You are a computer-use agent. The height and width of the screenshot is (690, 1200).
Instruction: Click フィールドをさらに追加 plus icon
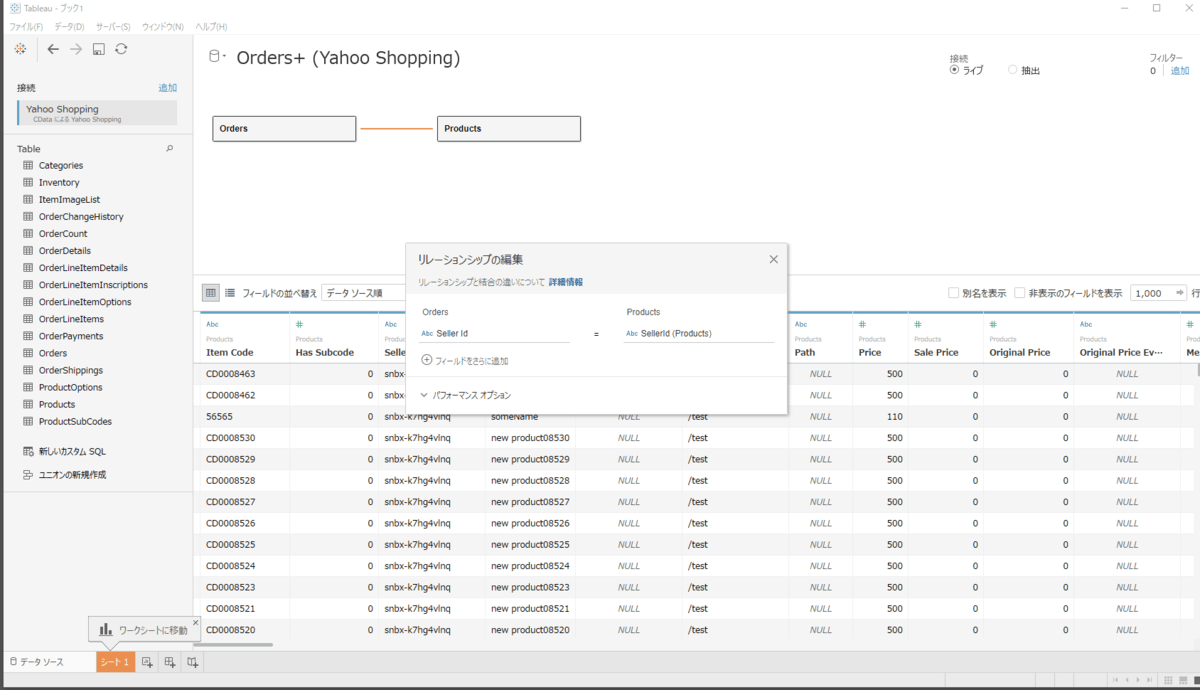coord(427,360)
